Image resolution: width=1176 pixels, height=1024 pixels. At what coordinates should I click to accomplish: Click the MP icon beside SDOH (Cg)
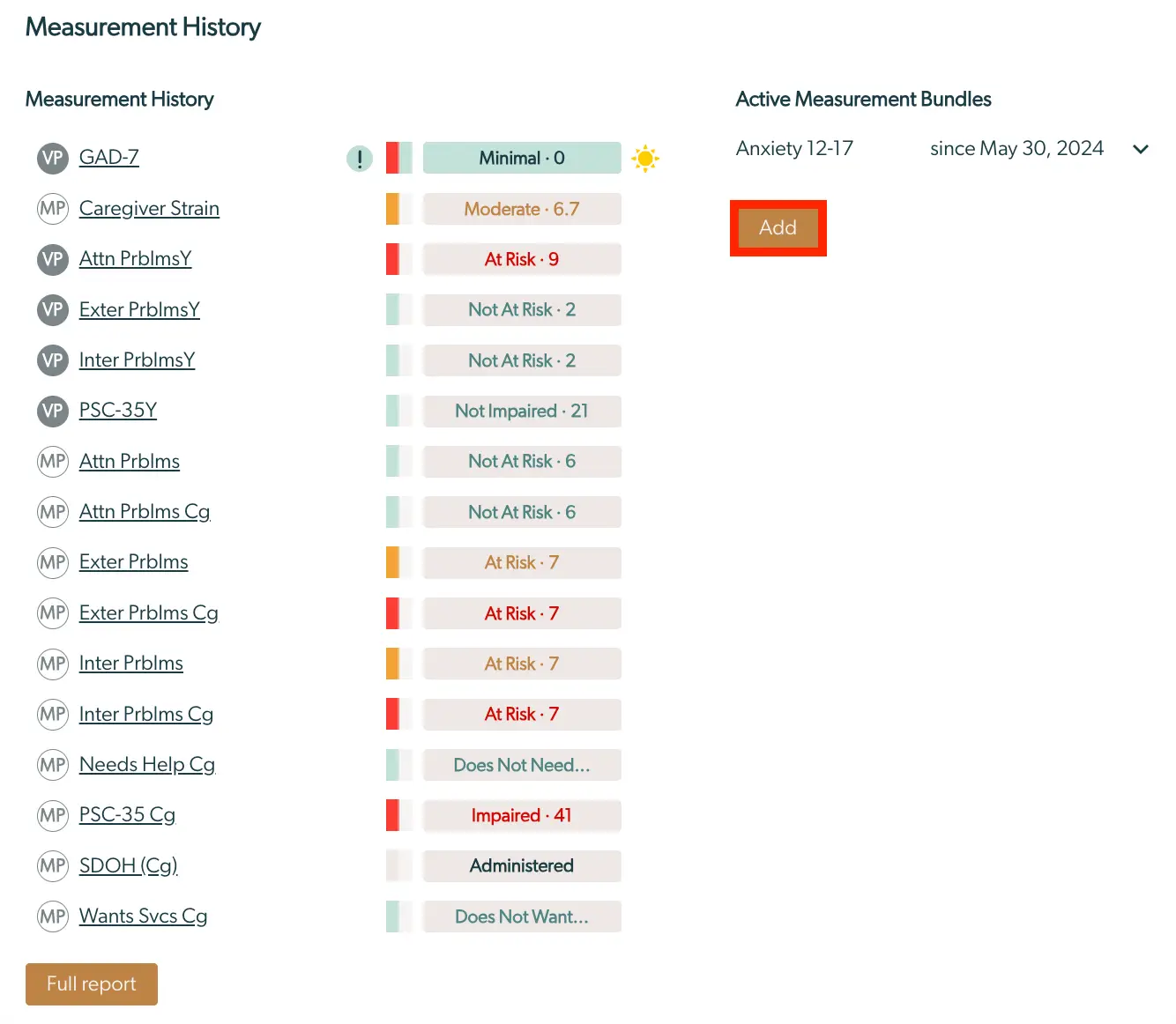click(x=52, y=866)
